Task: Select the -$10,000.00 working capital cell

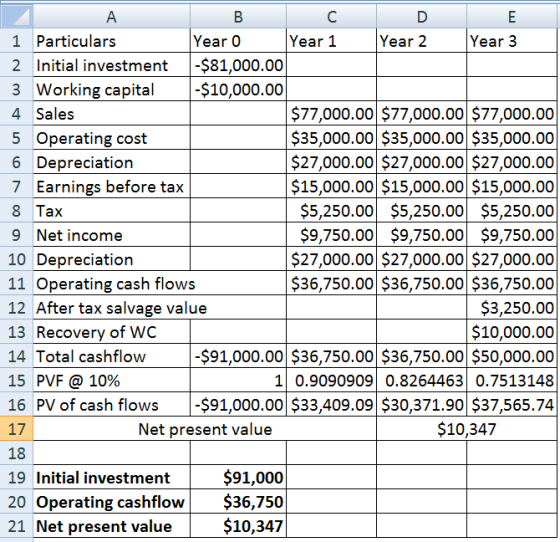Action: [238, 89]
